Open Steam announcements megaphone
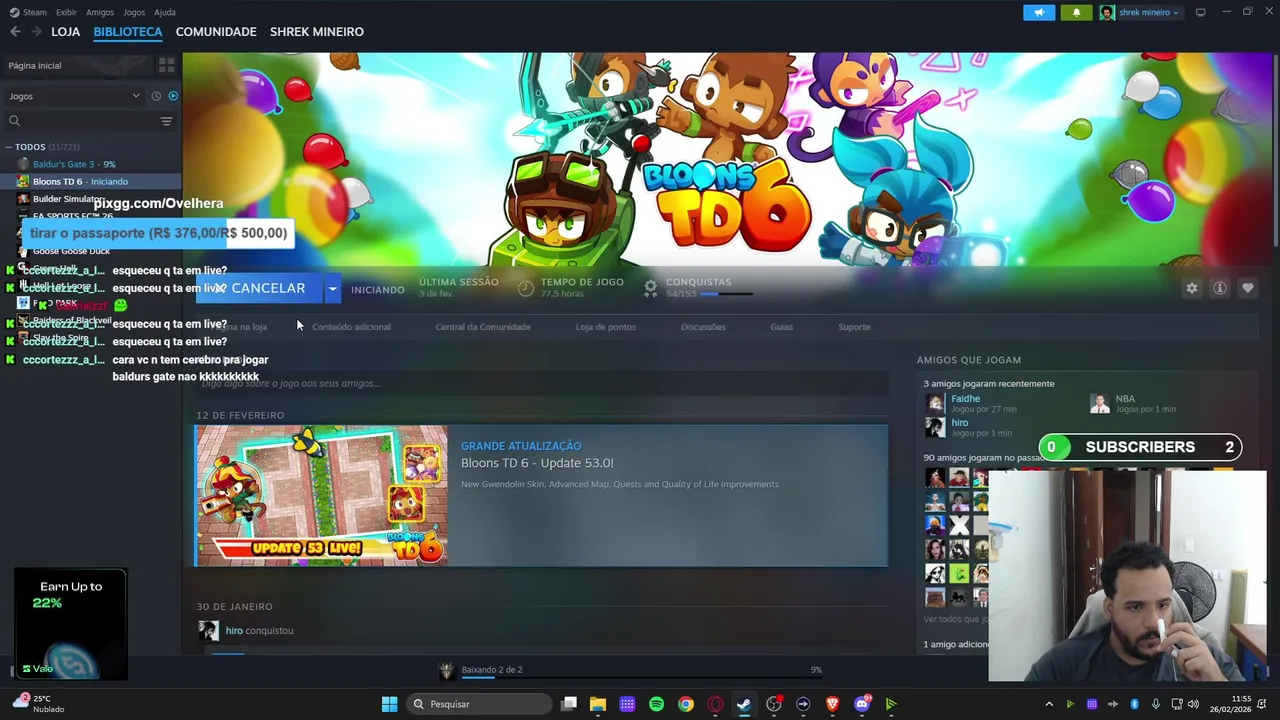This screenshot has width=1280, height=720. point(1039,12)
